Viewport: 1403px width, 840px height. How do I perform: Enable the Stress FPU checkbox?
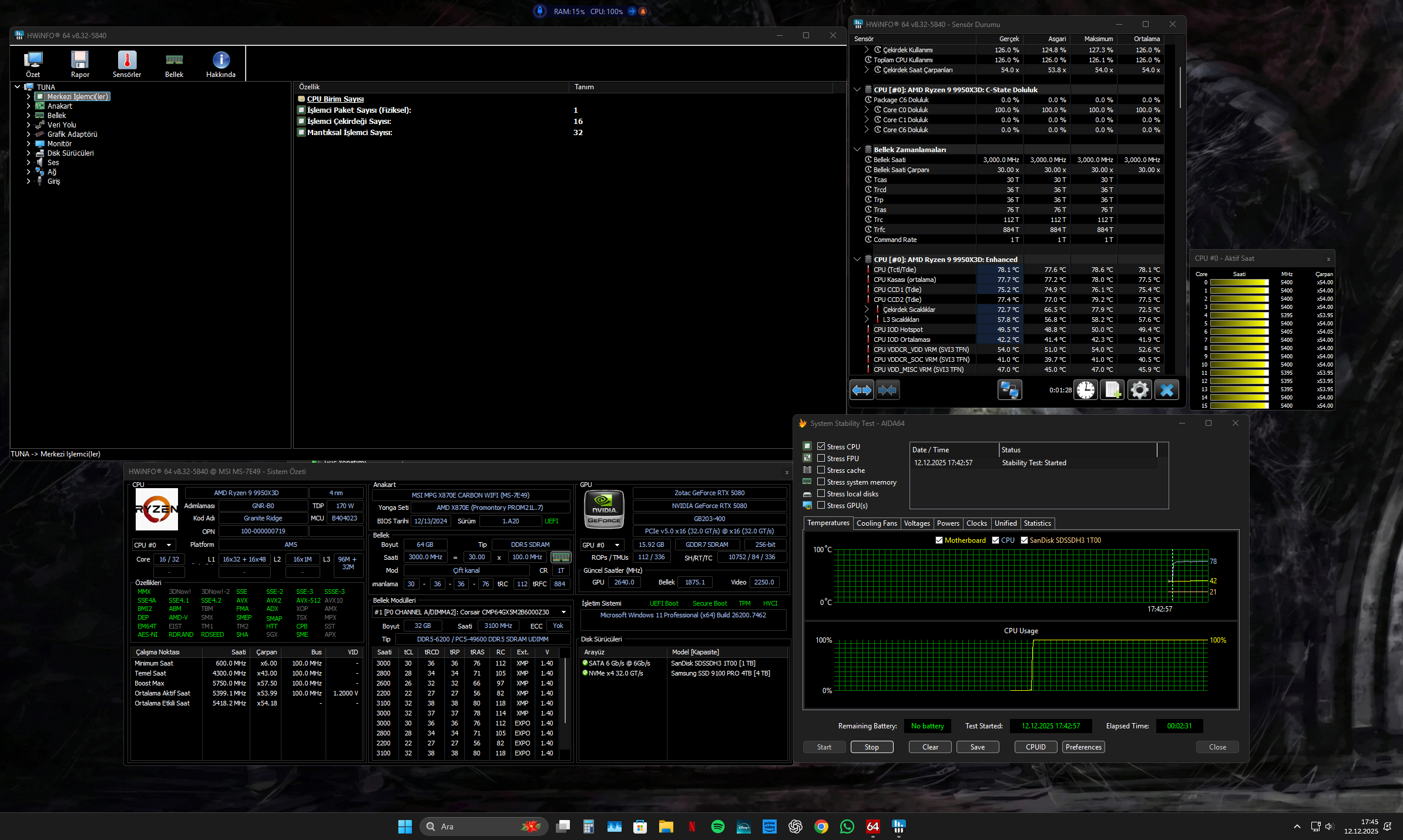[x=821, y=458]
